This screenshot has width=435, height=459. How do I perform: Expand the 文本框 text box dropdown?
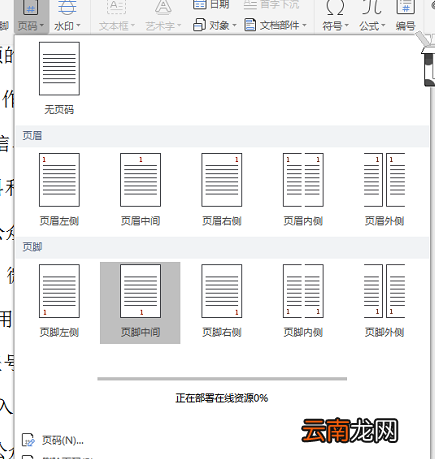pyautogui.click(x=117, y=26)
